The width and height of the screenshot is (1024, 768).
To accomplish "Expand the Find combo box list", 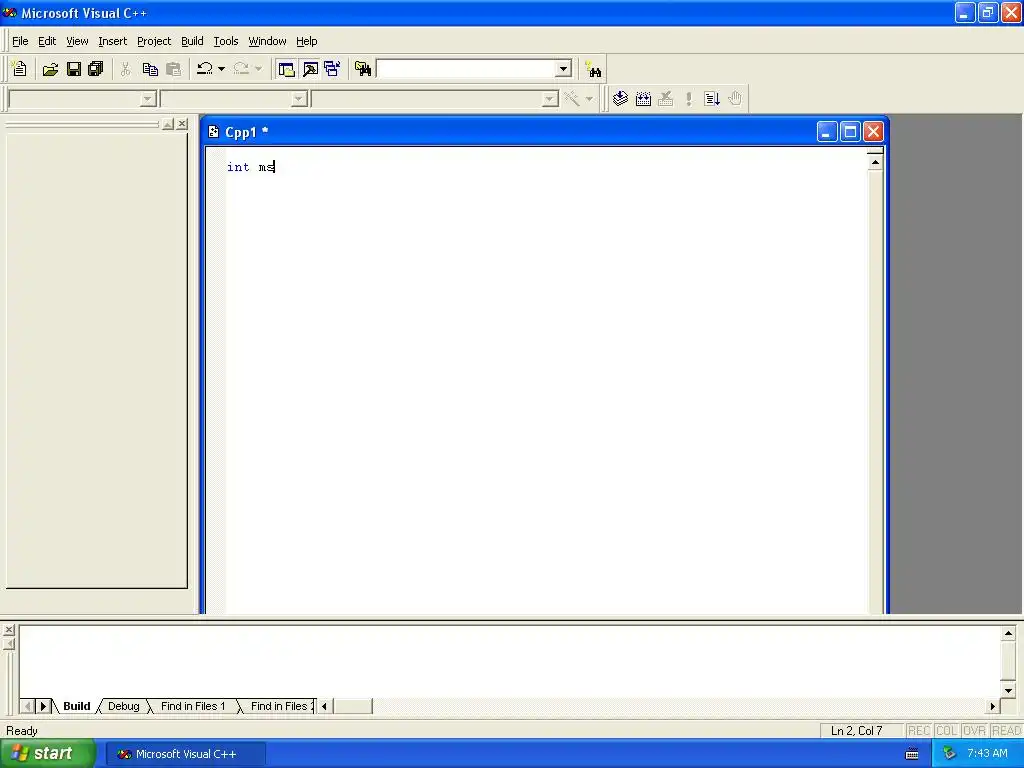I will pyautogui.click(x=564, y=69).
